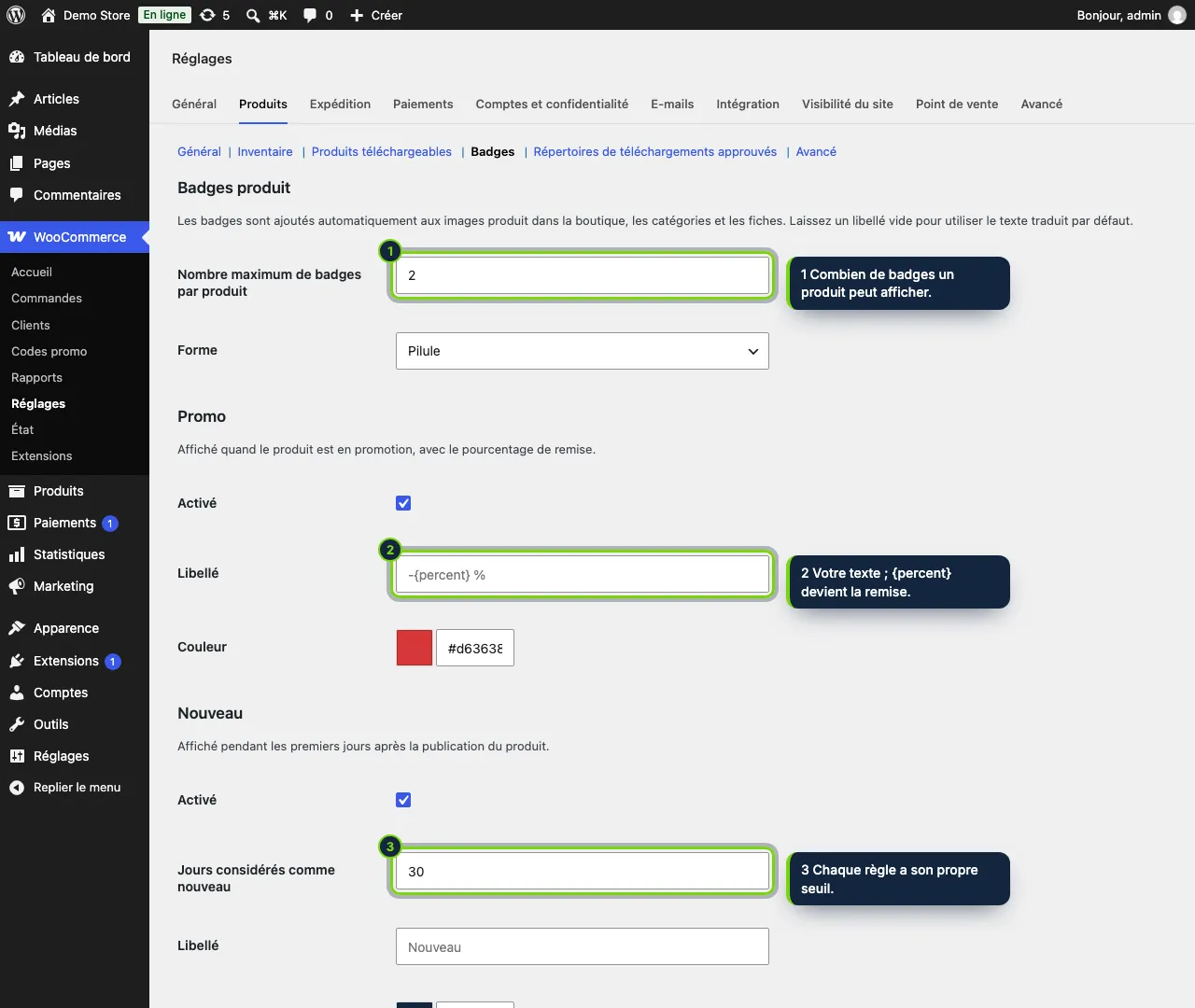Image resolution: width=1195 pixels, height=1008 pixels.
Task: Edit the #d63638 color hex field
Action: click(x=475, y=648)
